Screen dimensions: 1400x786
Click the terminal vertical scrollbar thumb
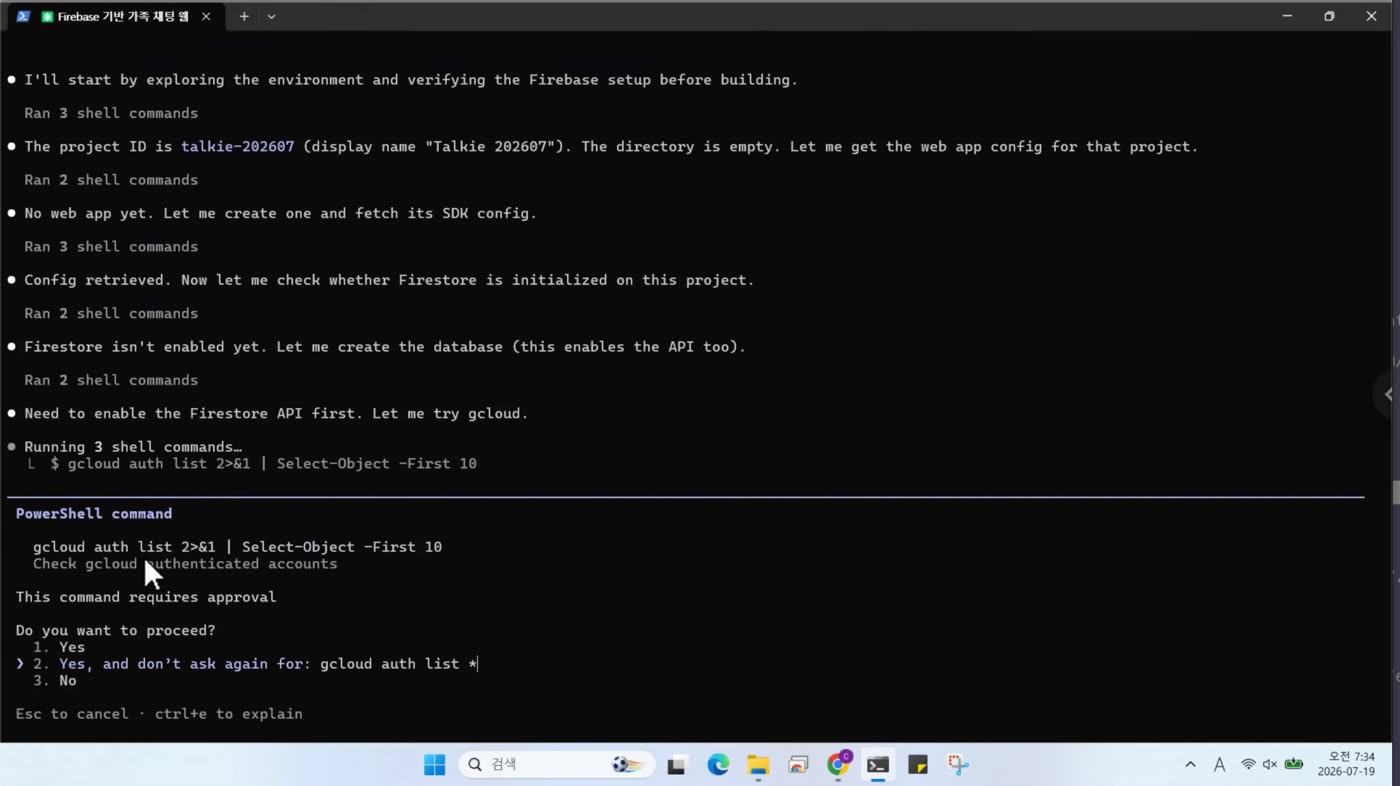[1395, 492]
